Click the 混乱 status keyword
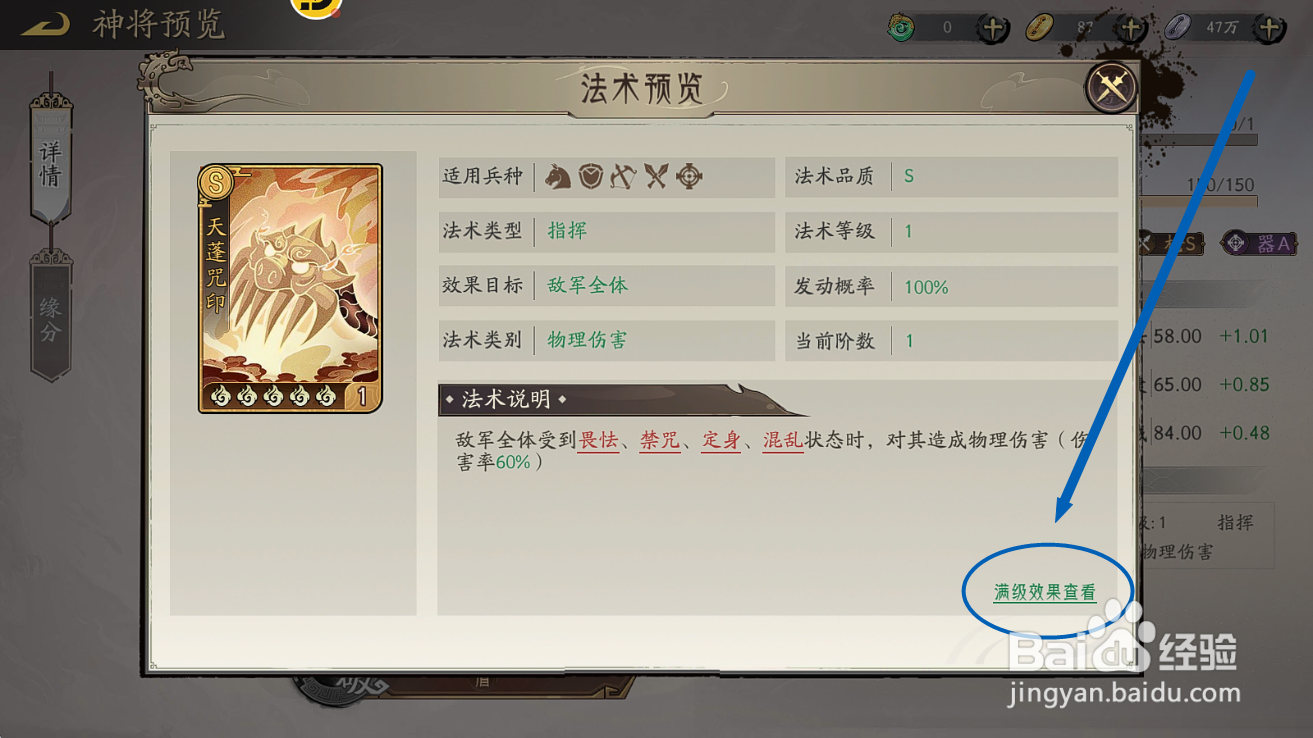Image resolution: width=1313 pixels, height=738 pixels. coord(783,440)
